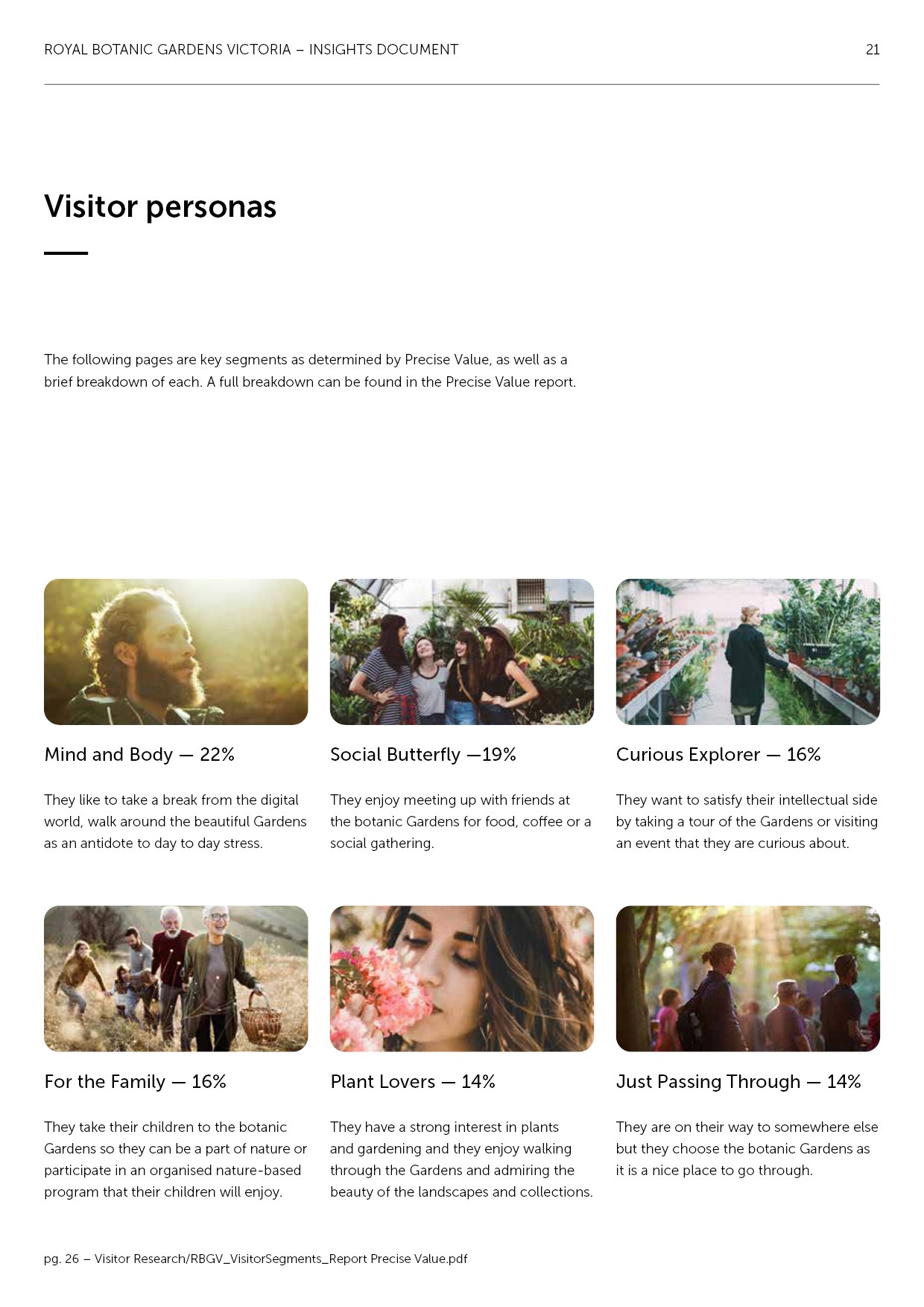Click the For the Family — 16% title
The image size is (924, 1307).
coord(135,1082)
